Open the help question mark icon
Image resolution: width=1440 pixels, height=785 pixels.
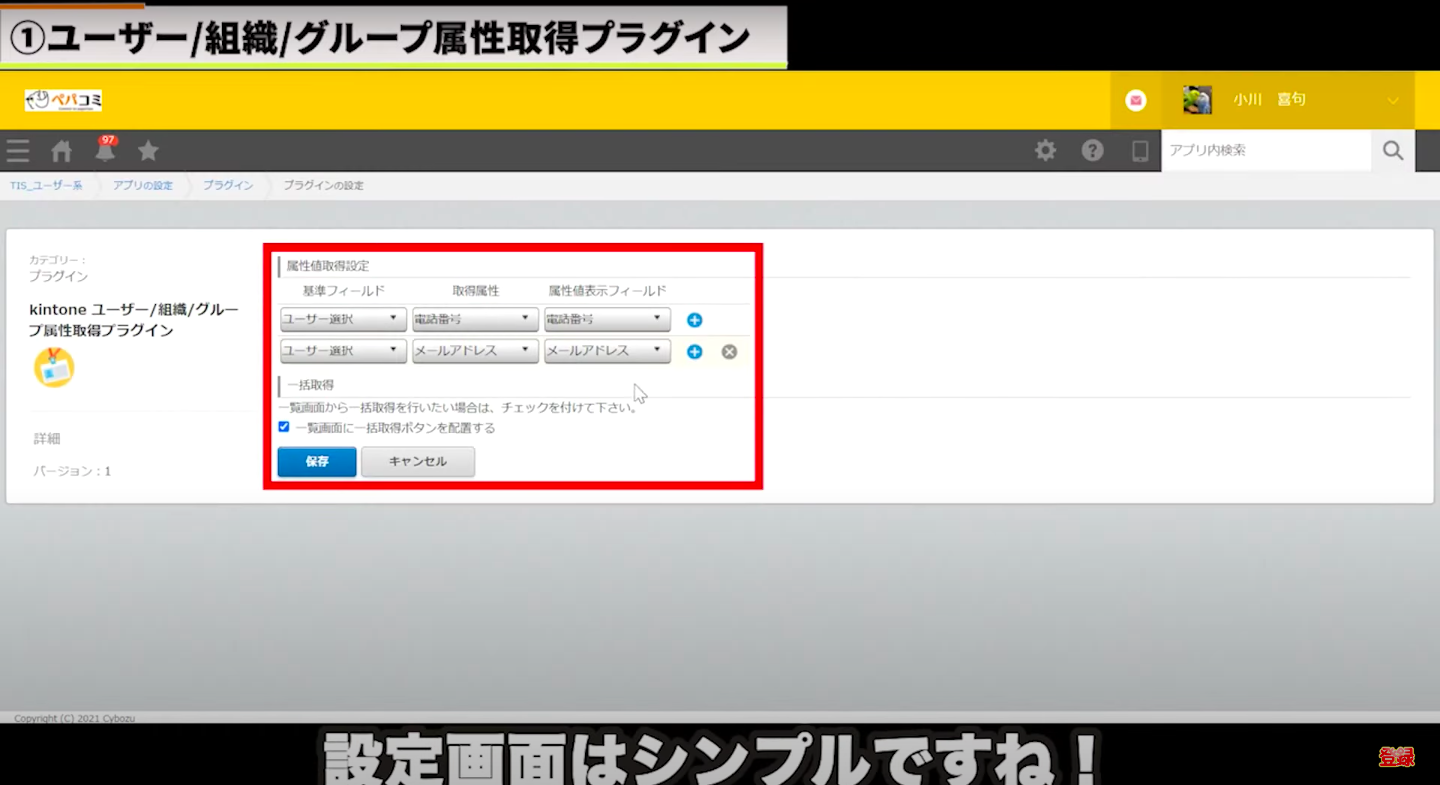(1092, 151)
